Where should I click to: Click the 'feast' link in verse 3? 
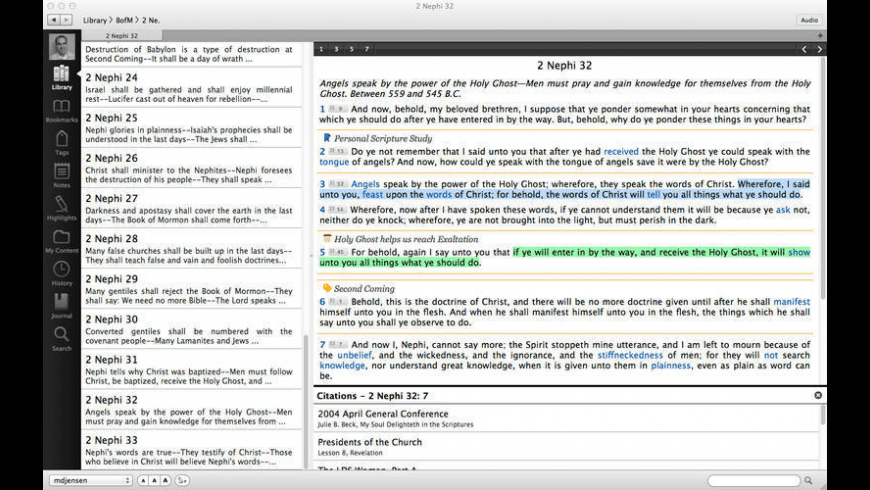(373, 194)
